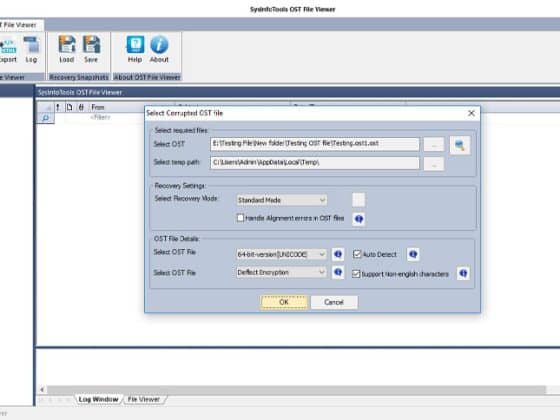This screenshot has height=420, width=560.
Task: Switch to the File Viewer bottom tab
Action: click(x=144, y=399)
